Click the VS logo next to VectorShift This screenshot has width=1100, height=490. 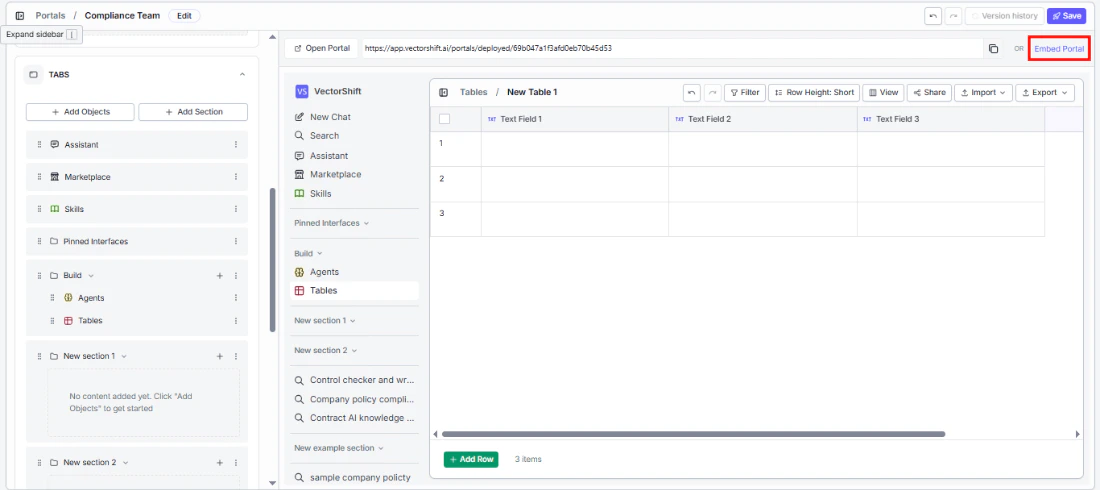302,91
